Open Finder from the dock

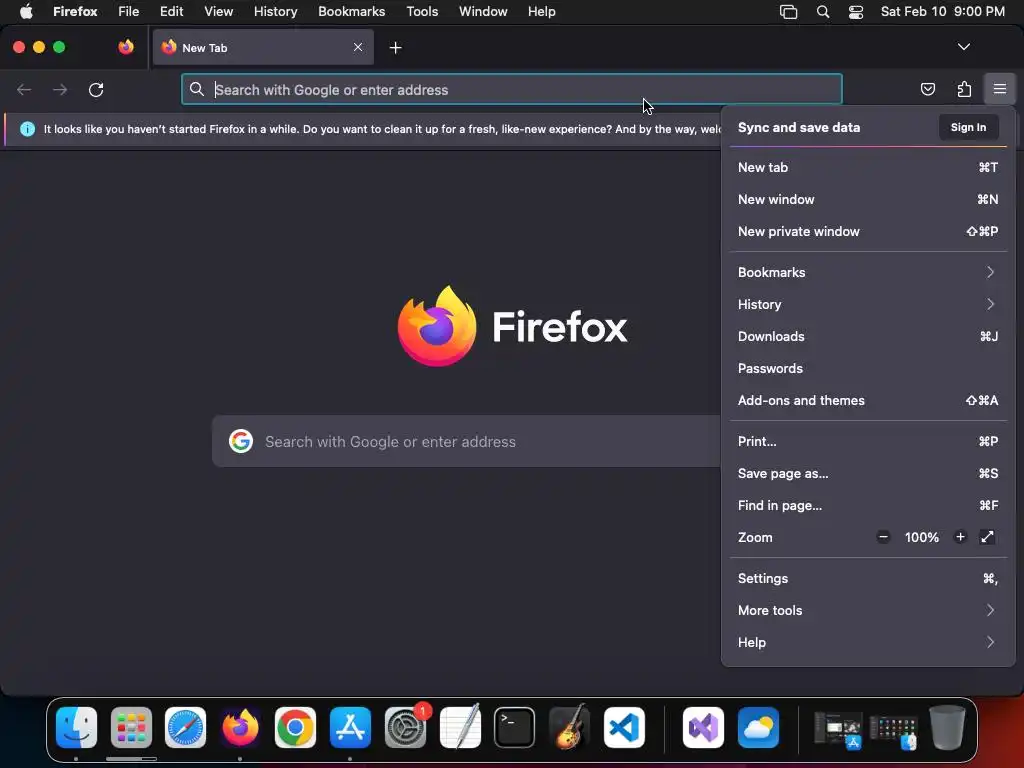[x=76, y=727]
